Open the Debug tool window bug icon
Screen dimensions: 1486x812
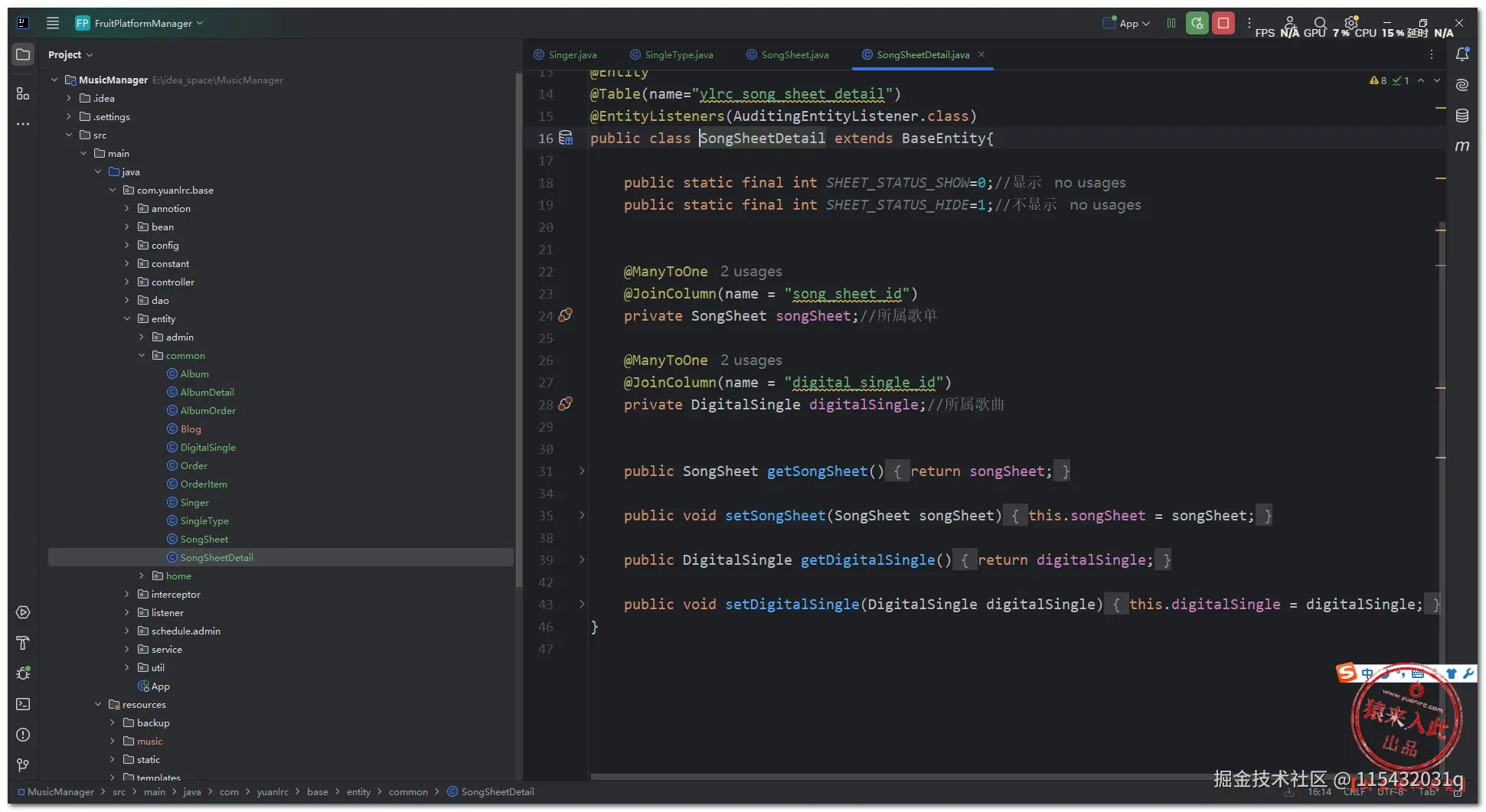[x=23, y=673]
